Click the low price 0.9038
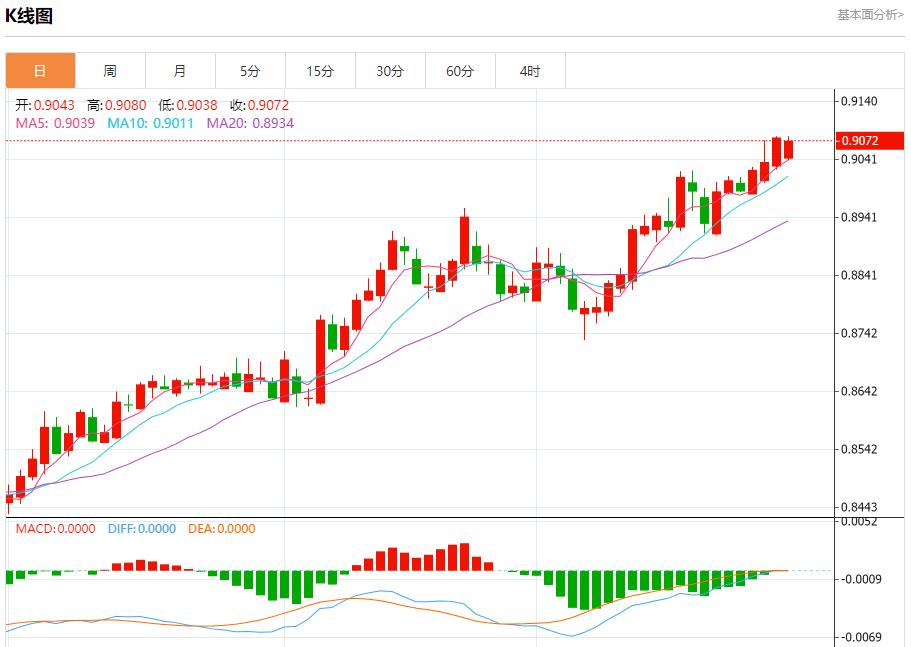 (x=197, y=105)
